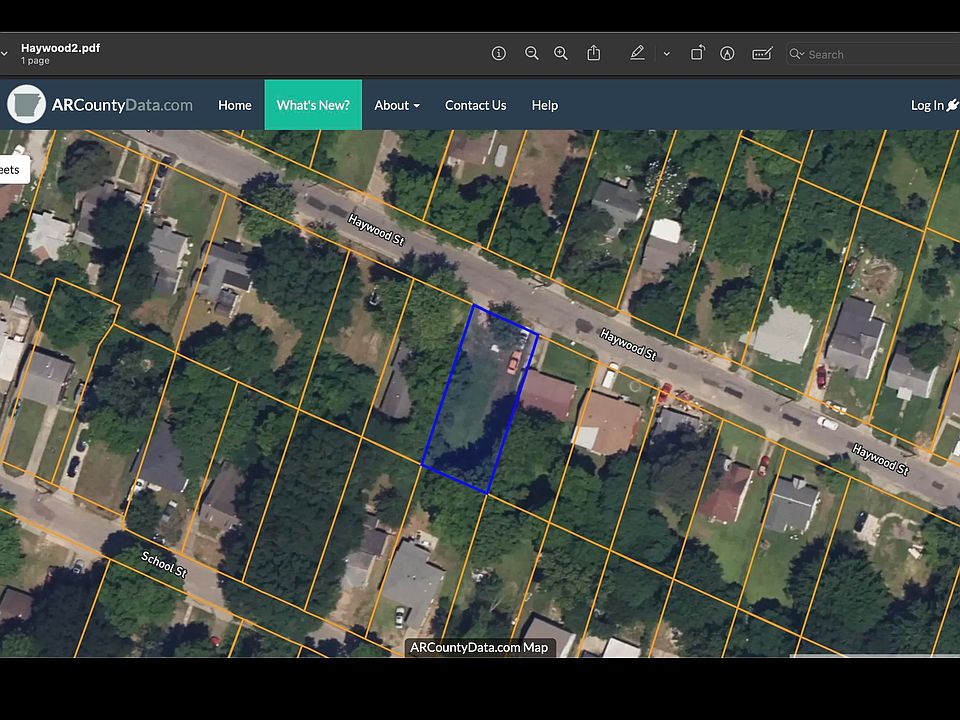The image size is (960, 720).
Task: Expand the highlight color dropdown arrow
Action: click(667, 54)
